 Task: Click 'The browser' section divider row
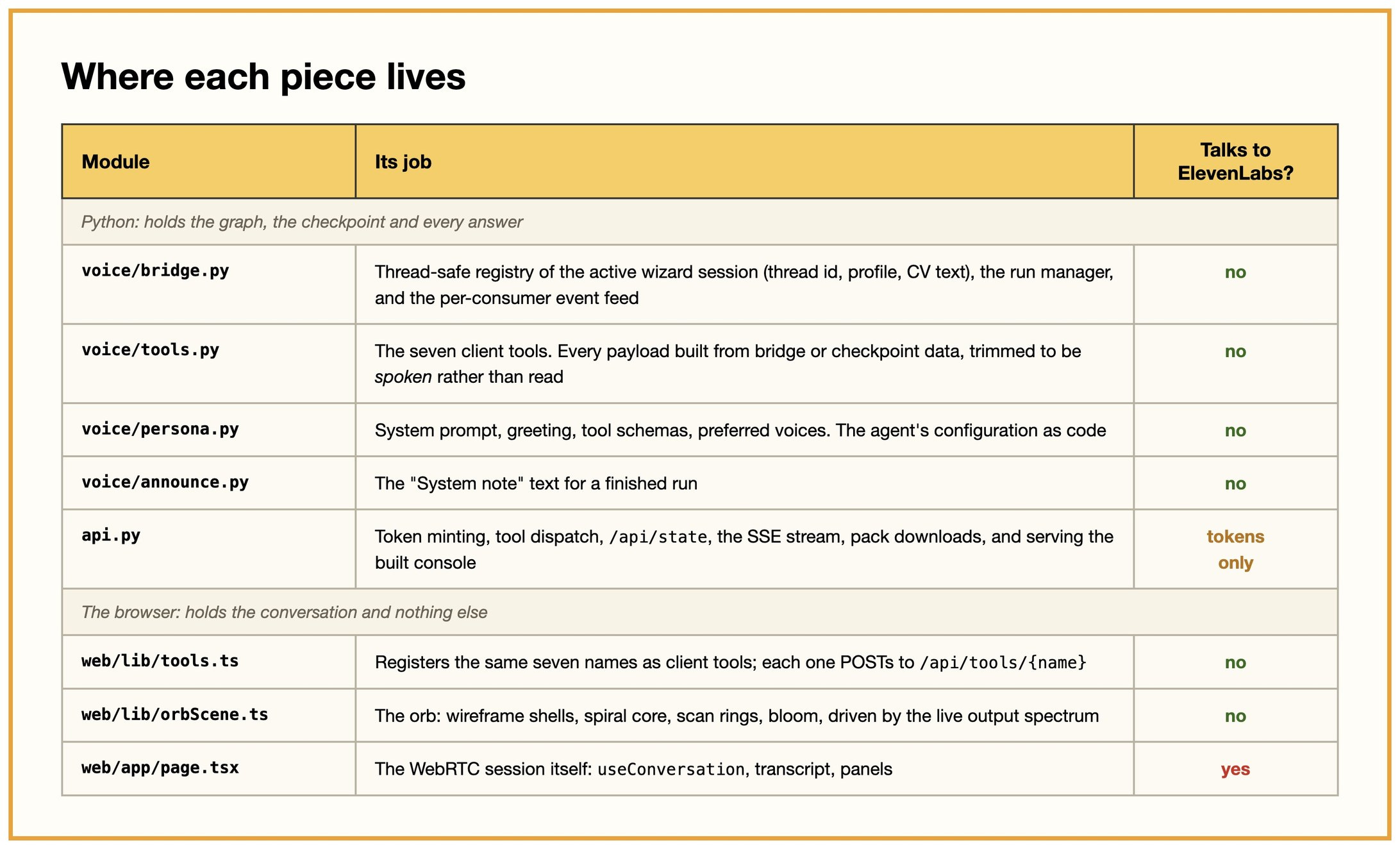coord(700,612)
